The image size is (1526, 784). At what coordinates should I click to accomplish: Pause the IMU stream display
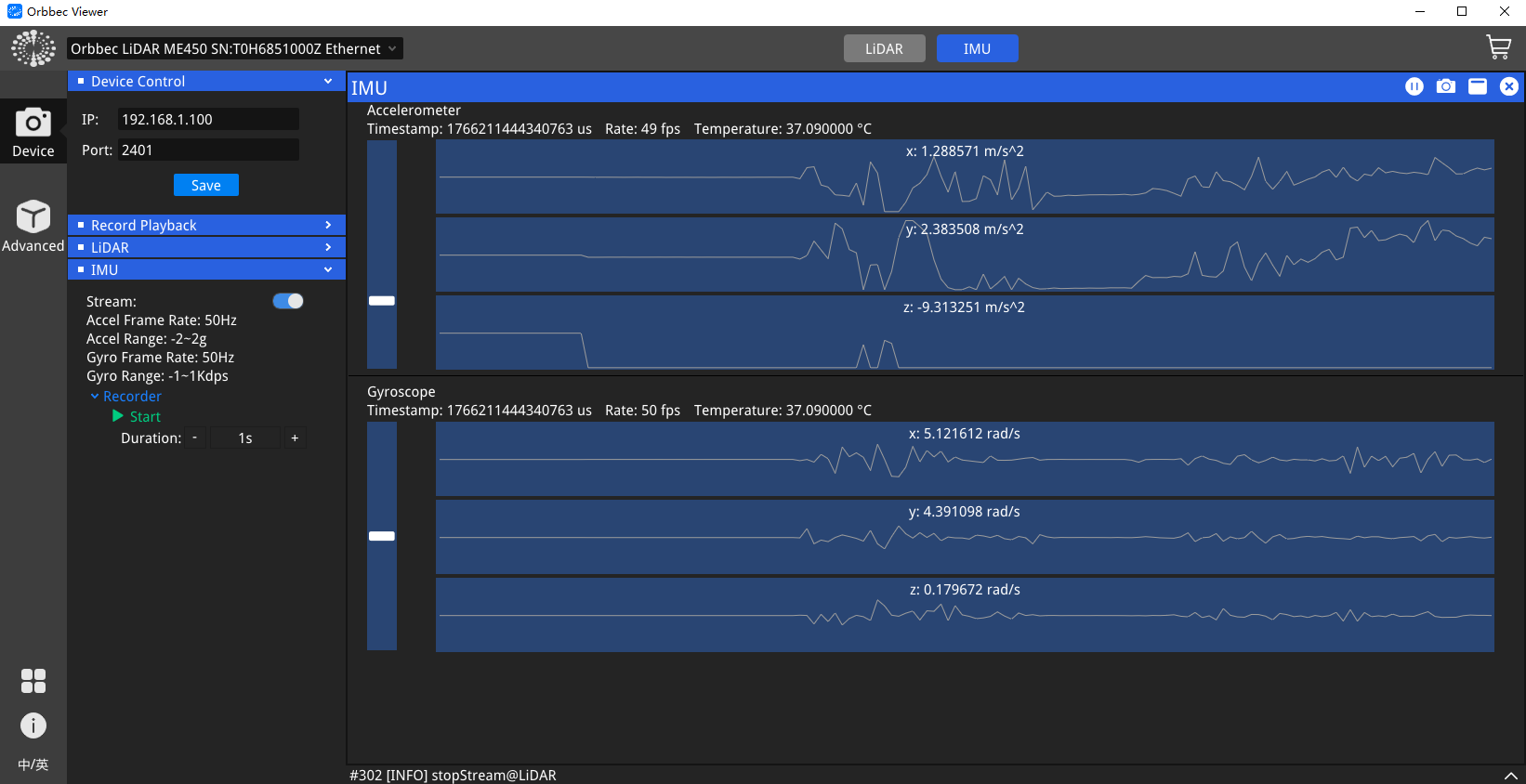coord(1414,86)
